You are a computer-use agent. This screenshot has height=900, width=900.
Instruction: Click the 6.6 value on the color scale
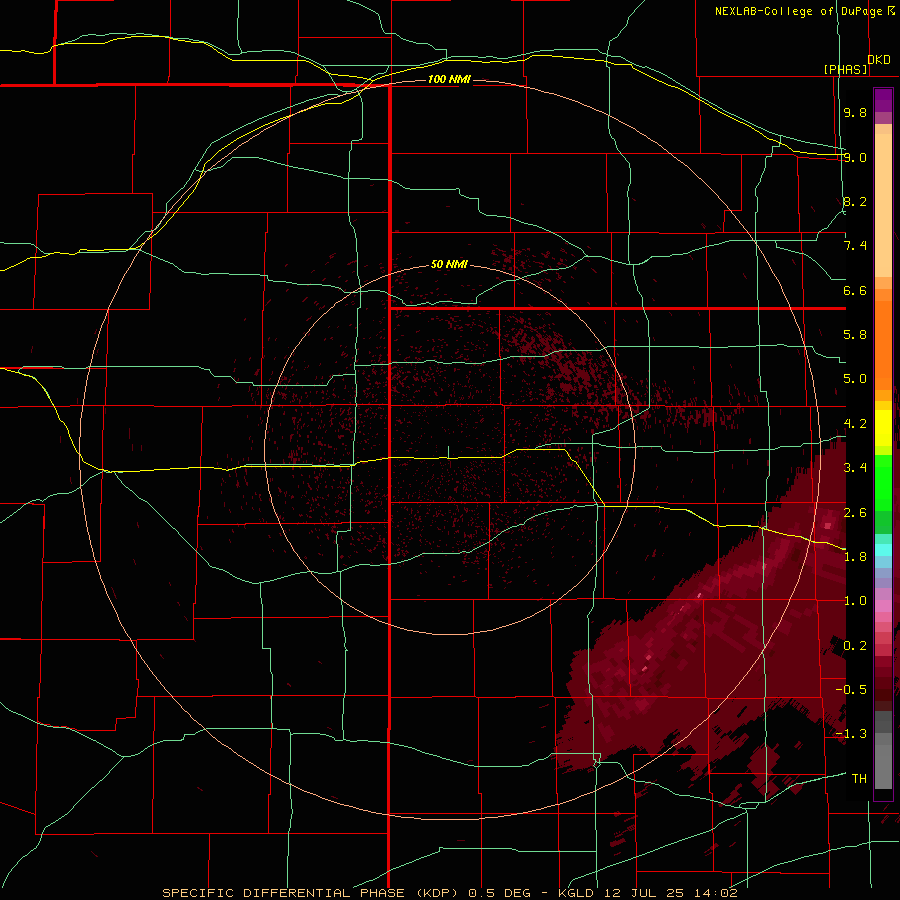855,290
